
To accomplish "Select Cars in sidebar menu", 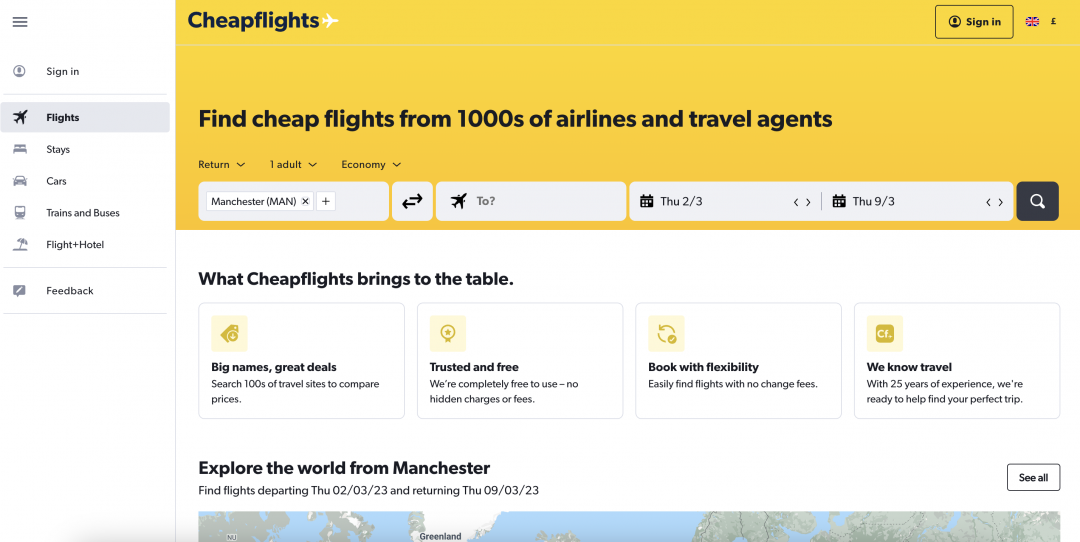I will click(85, 181).
